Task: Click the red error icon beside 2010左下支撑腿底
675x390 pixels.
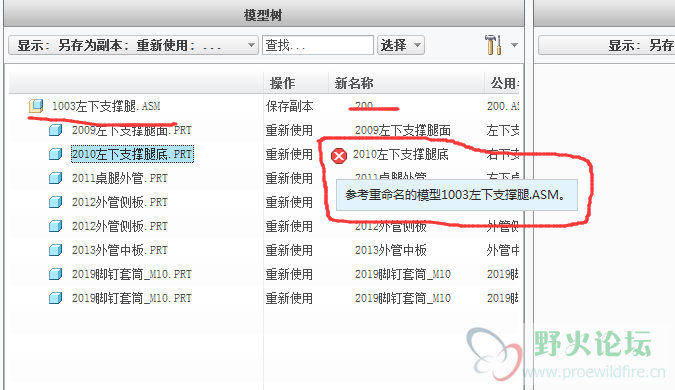Action: pyautogui.click(x=339, y=155)
